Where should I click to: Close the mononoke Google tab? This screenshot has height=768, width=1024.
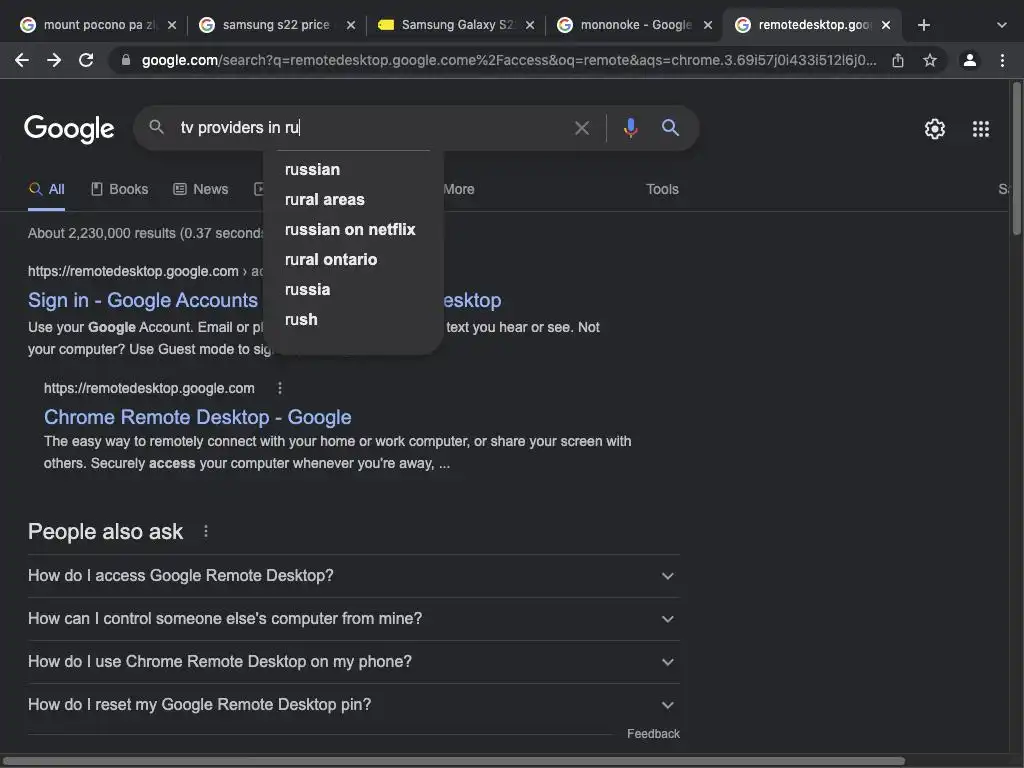click(x=708, y=25)
